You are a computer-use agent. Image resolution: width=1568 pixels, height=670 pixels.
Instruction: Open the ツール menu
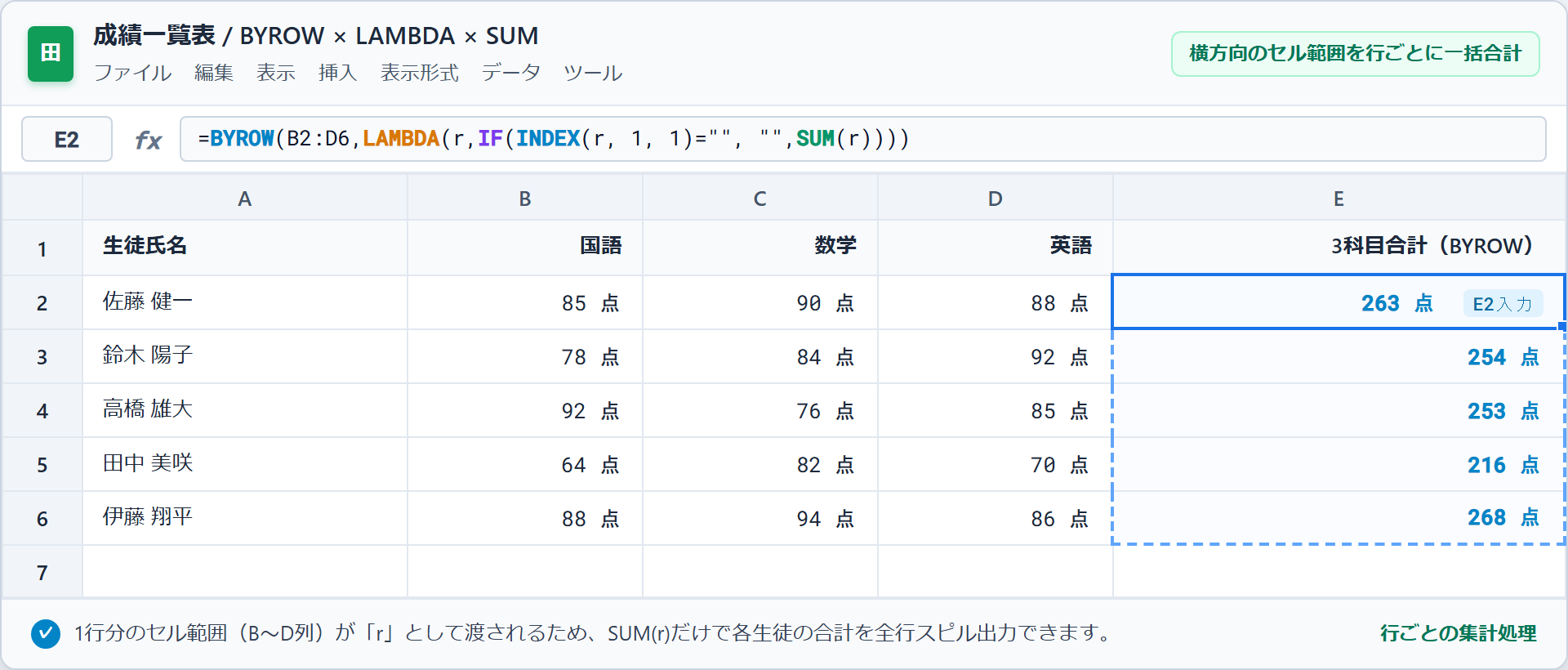tap(593, 73)
